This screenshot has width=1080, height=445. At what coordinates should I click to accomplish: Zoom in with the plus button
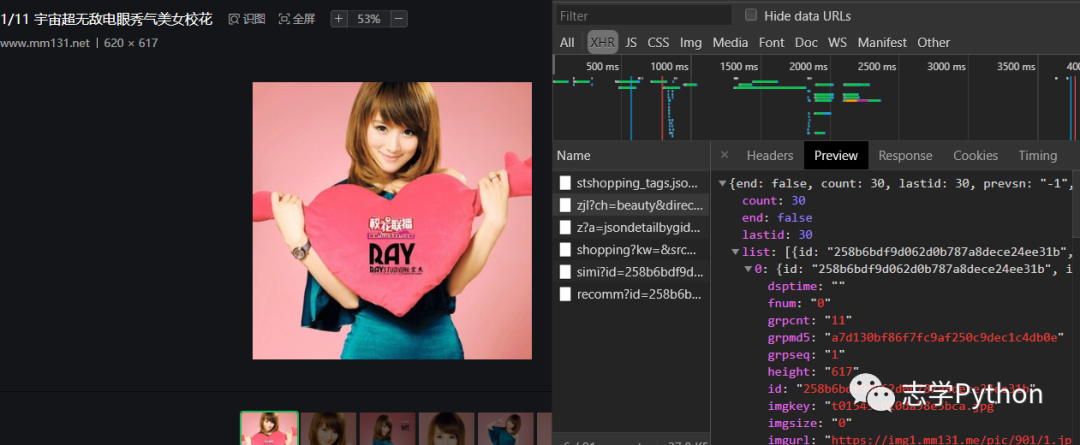tap(338, 19)
